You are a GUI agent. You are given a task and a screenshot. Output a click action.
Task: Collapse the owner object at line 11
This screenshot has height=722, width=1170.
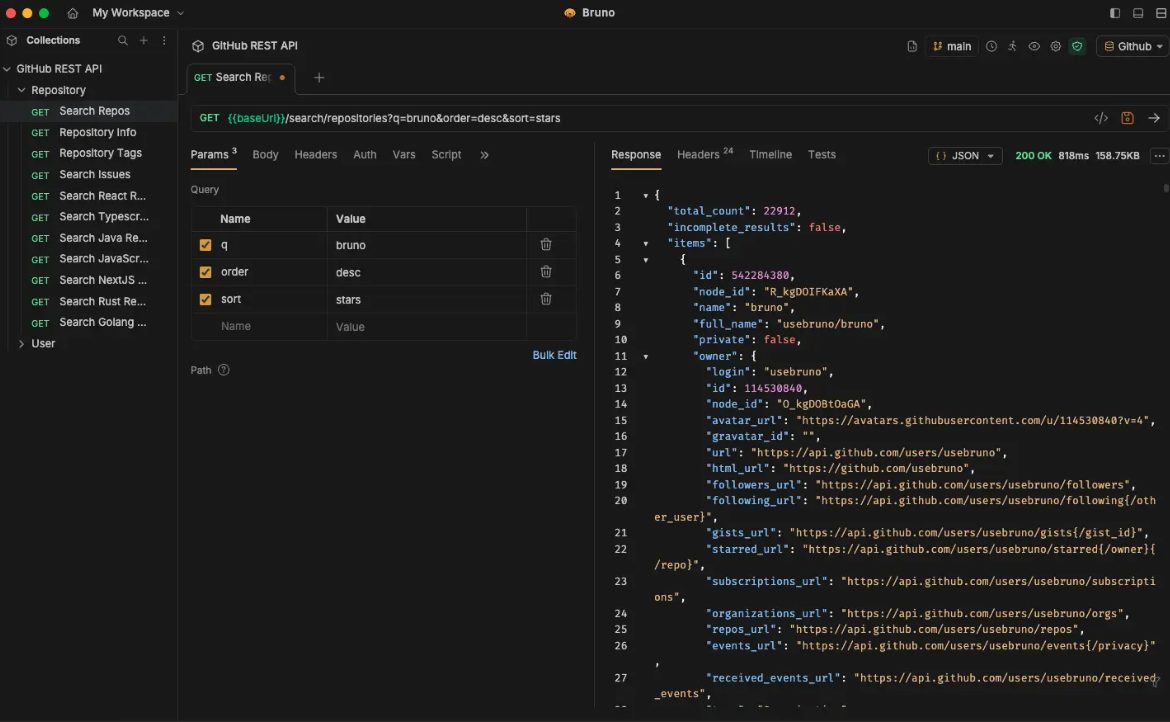645,357
